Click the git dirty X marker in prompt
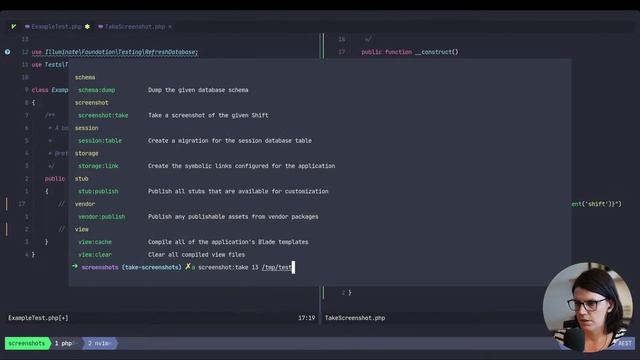 [188, 267]
